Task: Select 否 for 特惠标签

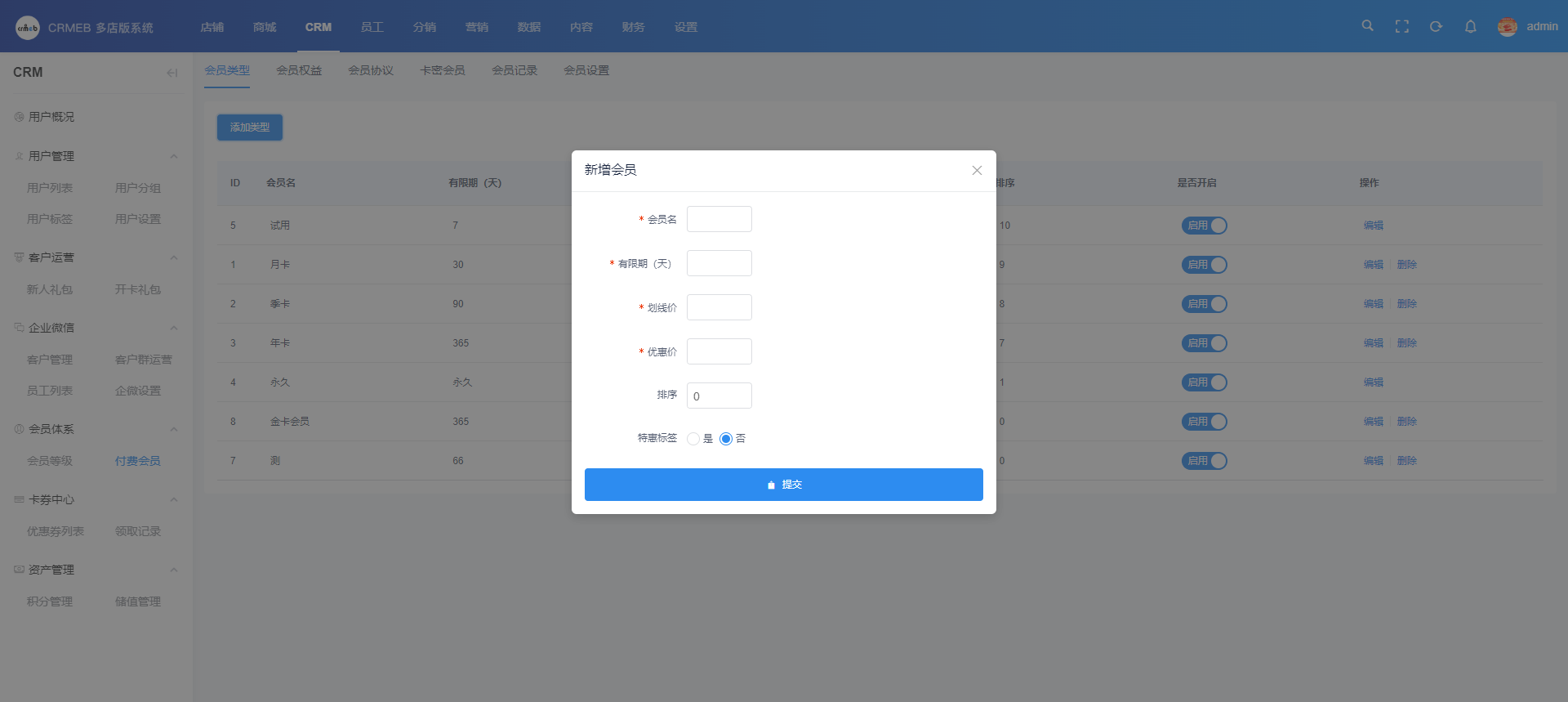Action: (726, 439)
